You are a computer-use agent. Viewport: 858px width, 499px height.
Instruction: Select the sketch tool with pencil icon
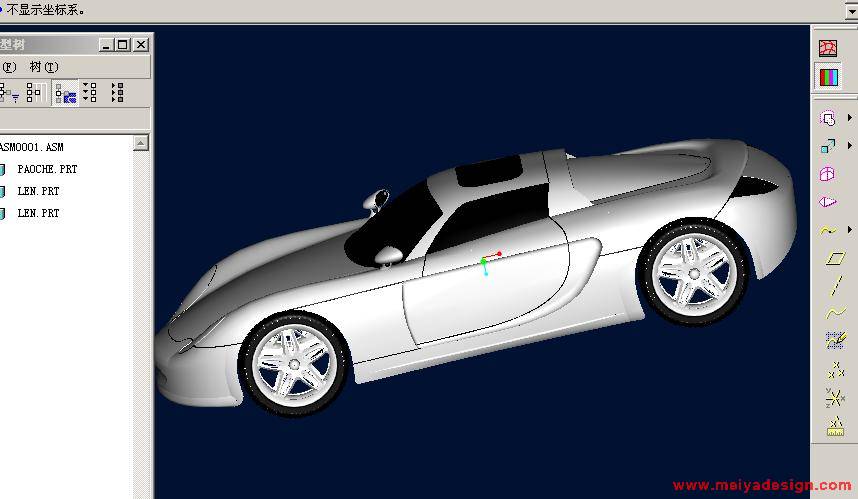[836, 340]
